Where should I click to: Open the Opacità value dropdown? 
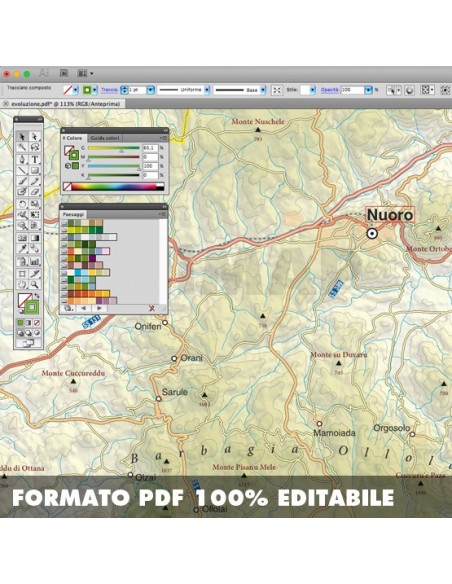click(x=368, y=90)
